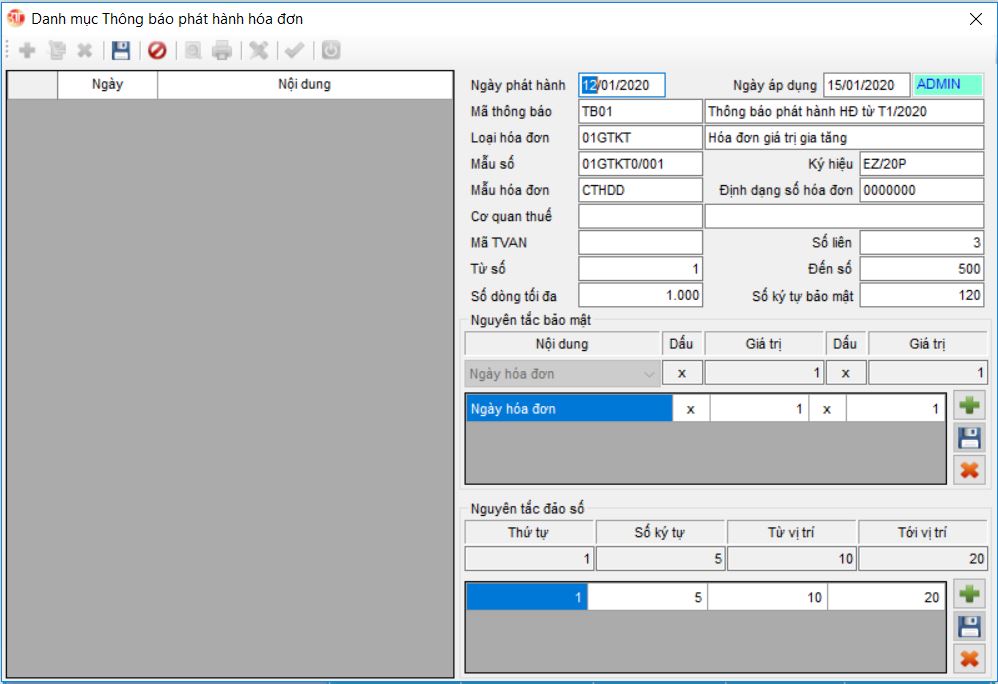Click the crossed tools toolbar icon
The image size is (998, 684).
(258, 50)
